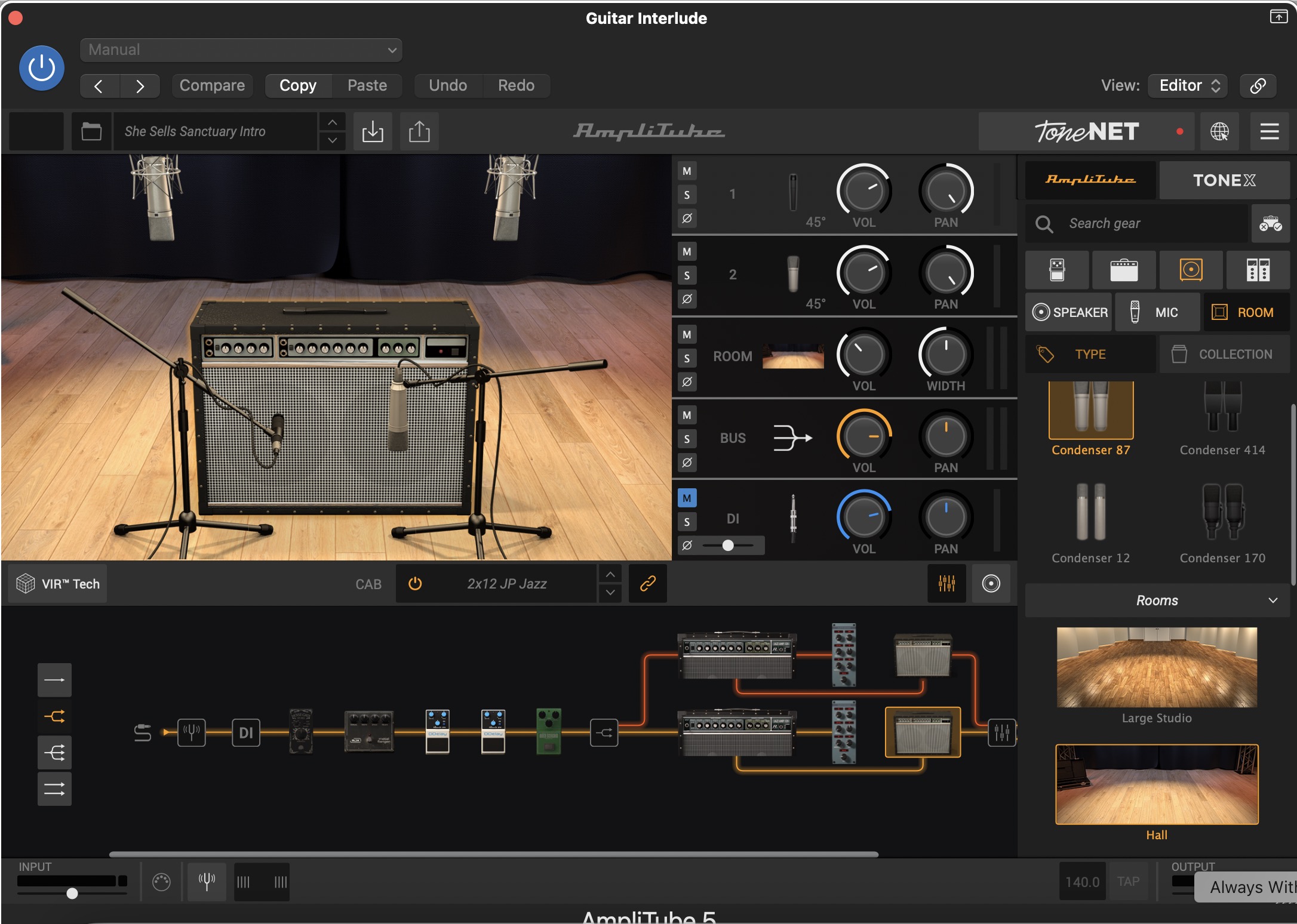Step to next preset with down arrow
Screen dimensions: 1297x924
coord(333,141)
